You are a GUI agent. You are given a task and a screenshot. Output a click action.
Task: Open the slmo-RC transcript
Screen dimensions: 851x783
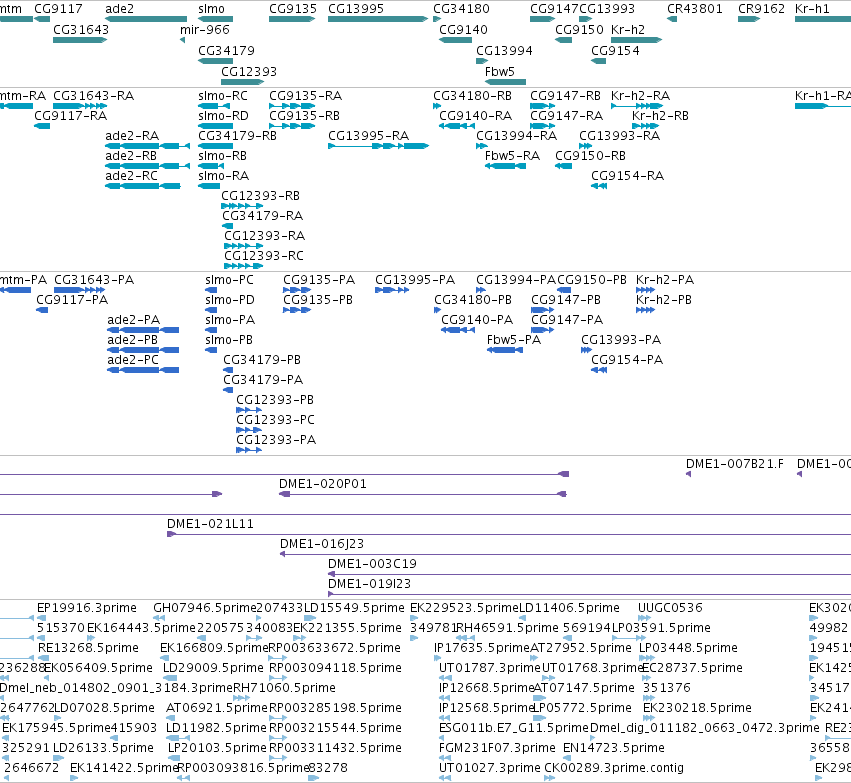tap(214, 106)
